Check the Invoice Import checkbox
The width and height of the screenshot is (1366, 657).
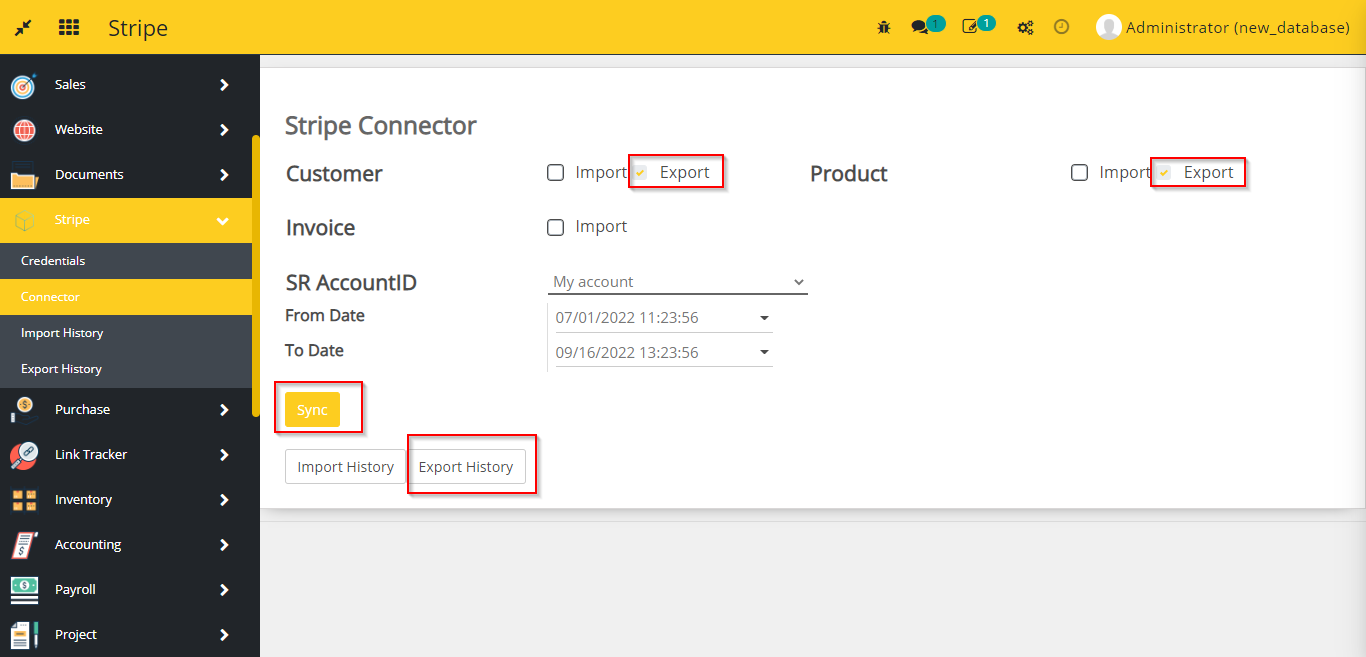pyautogui.click(x=556, y=227)
